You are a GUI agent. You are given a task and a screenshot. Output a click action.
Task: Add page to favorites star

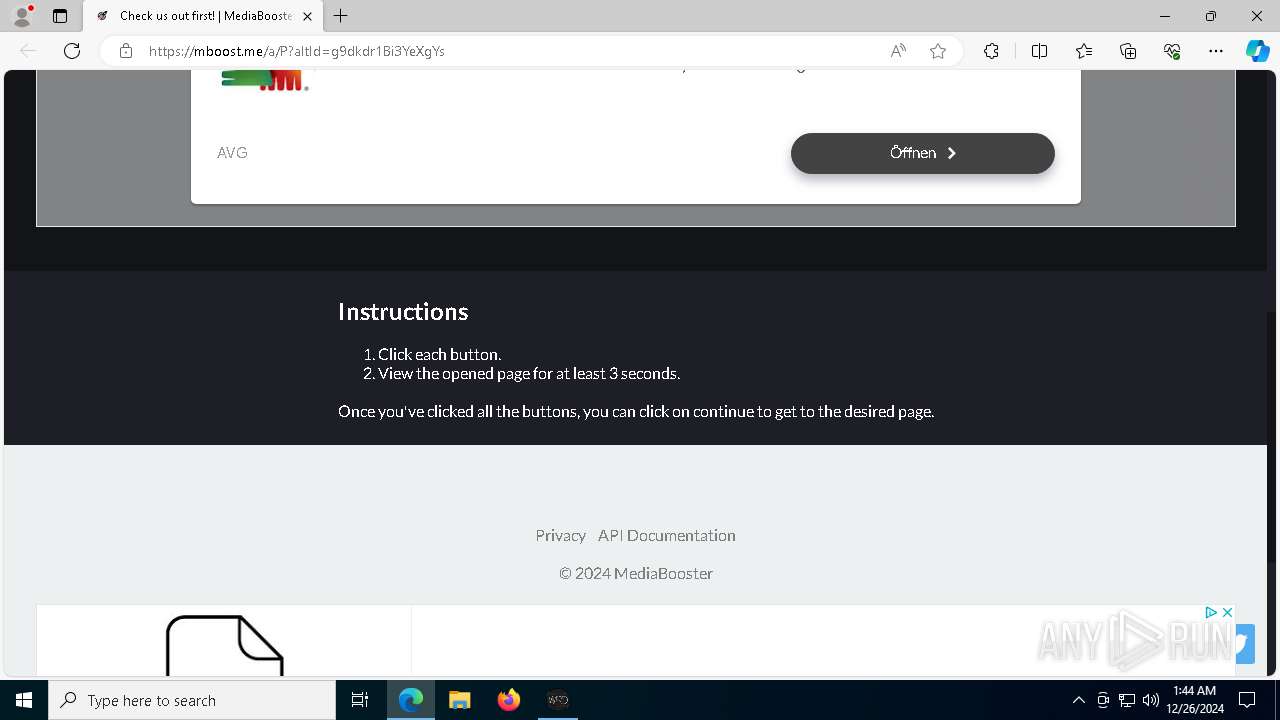[938, 51]
